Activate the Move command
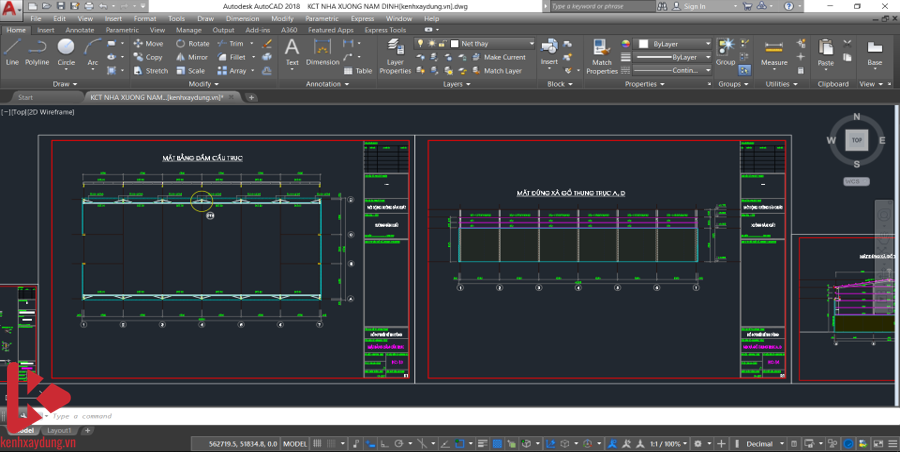This screenshot has height=452, width=900. click(148, 44)
